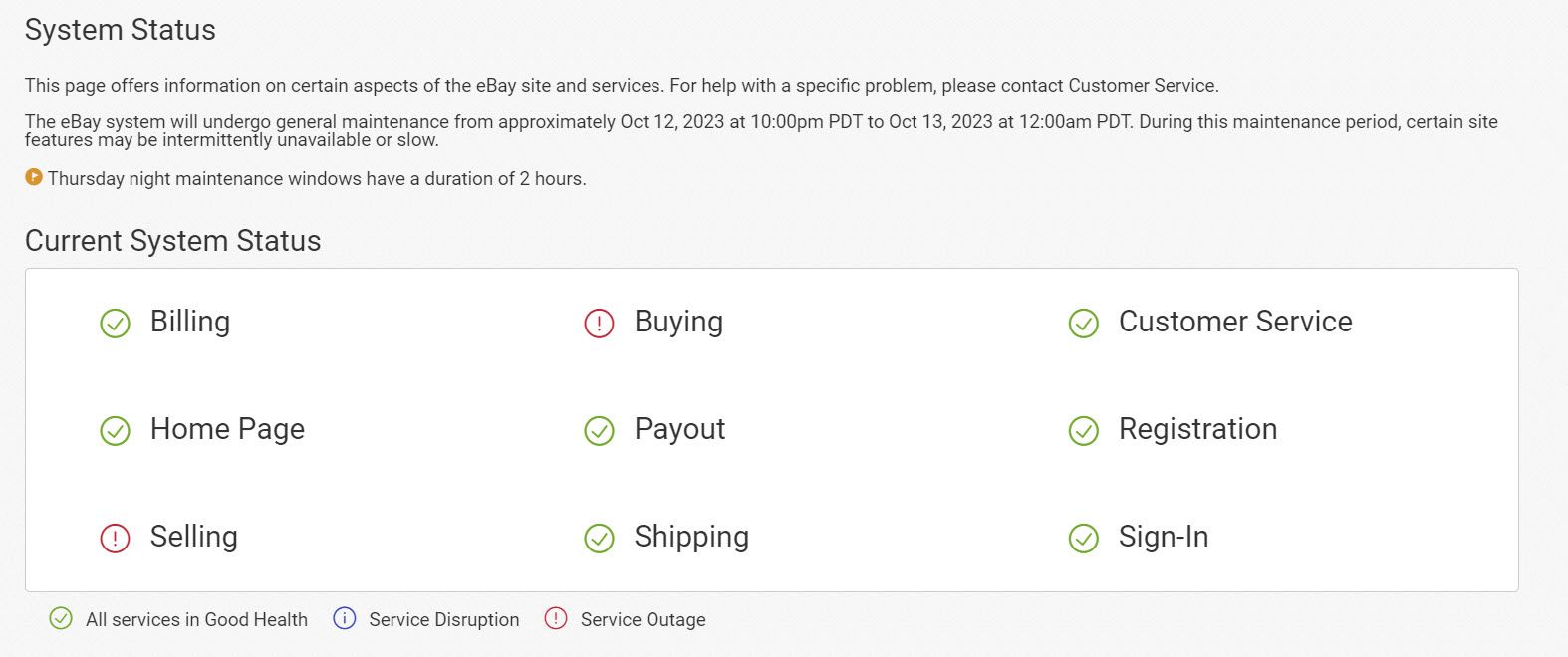Screen dimensions: 1568x657
Task: Click the green check icon beside Payout
Action: (599, 431)
